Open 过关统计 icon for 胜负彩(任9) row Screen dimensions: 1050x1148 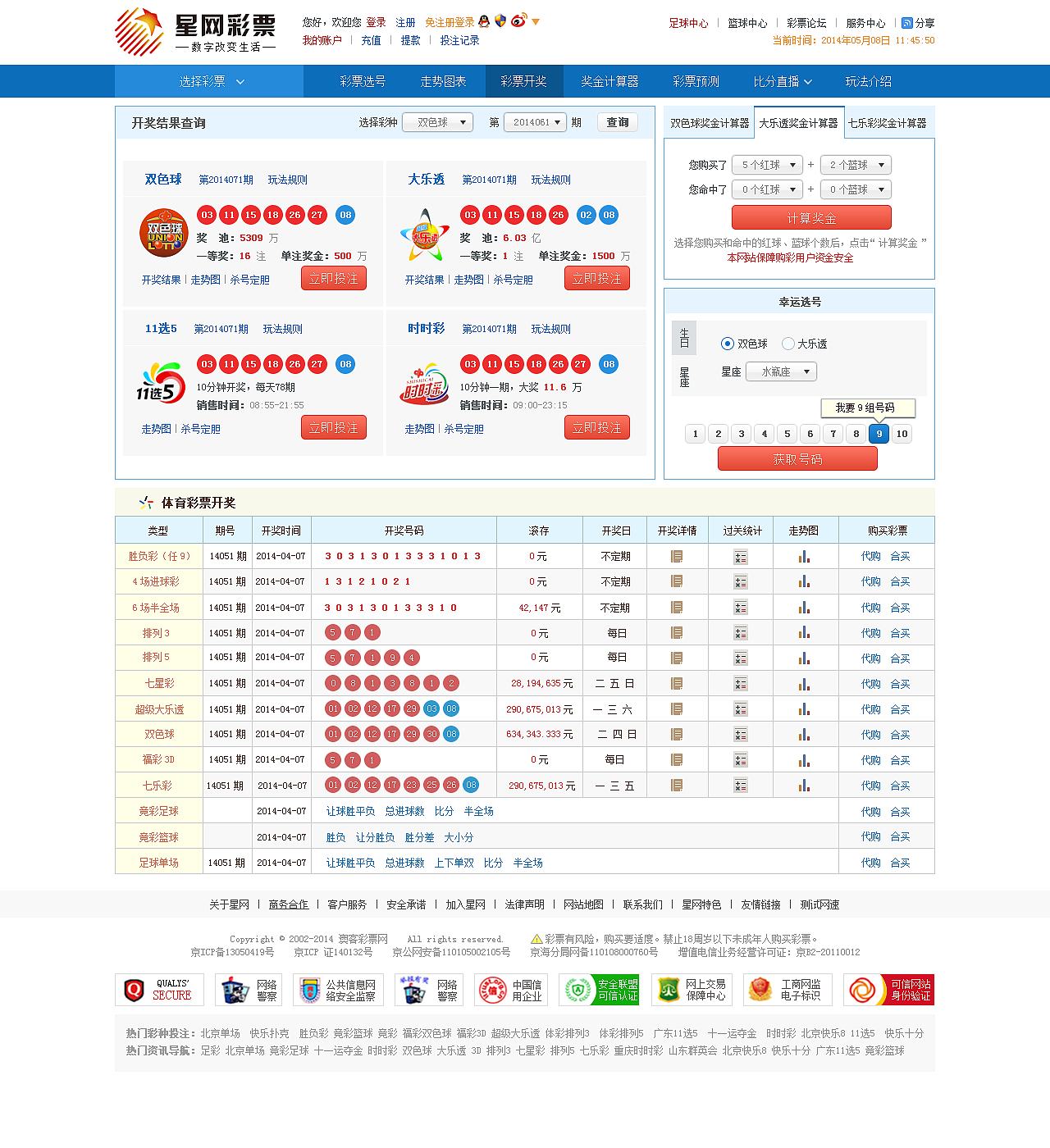click(741, 557)
